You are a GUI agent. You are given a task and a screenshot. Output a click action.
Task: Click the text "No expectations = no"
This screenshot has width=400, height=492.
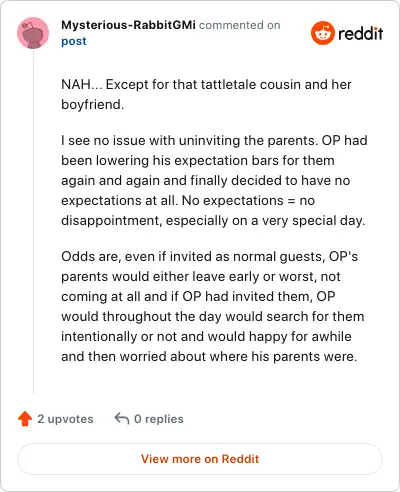[248, 200]
